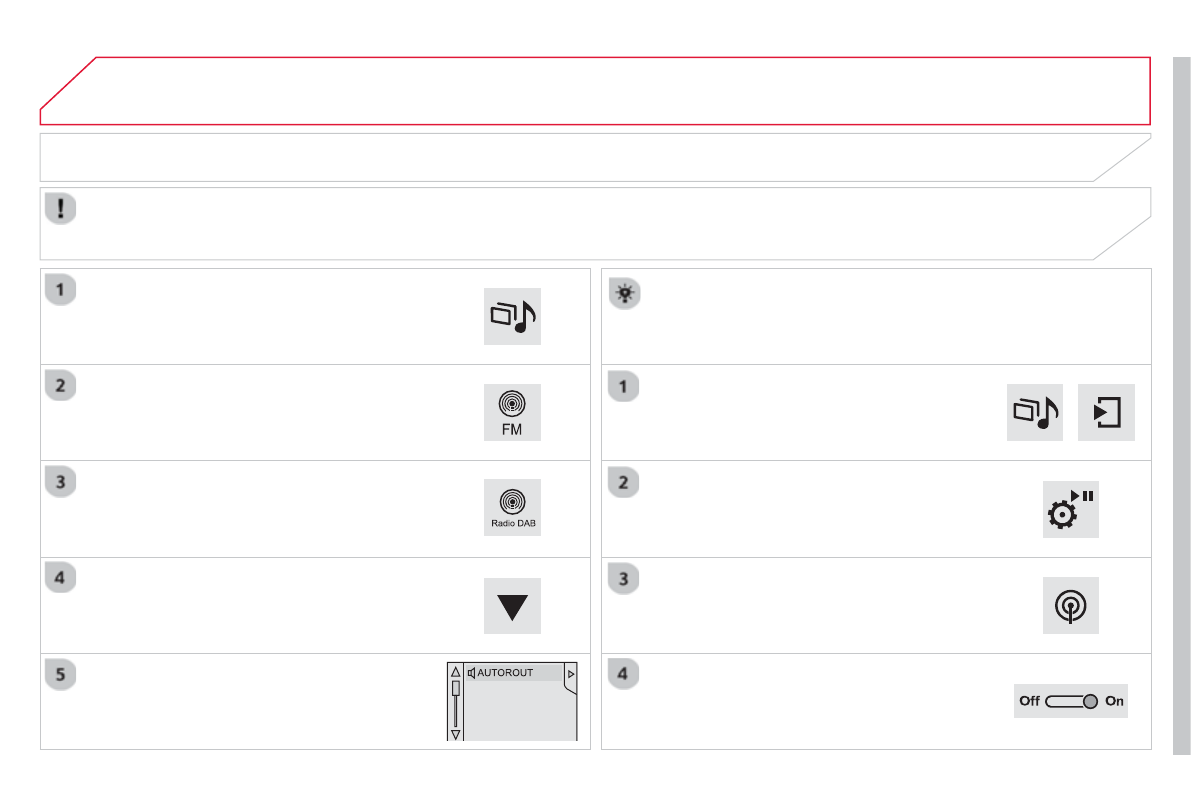Select the AUTOROUT entry in the list
Screen dimensions: 1191x794
[512, 673]
